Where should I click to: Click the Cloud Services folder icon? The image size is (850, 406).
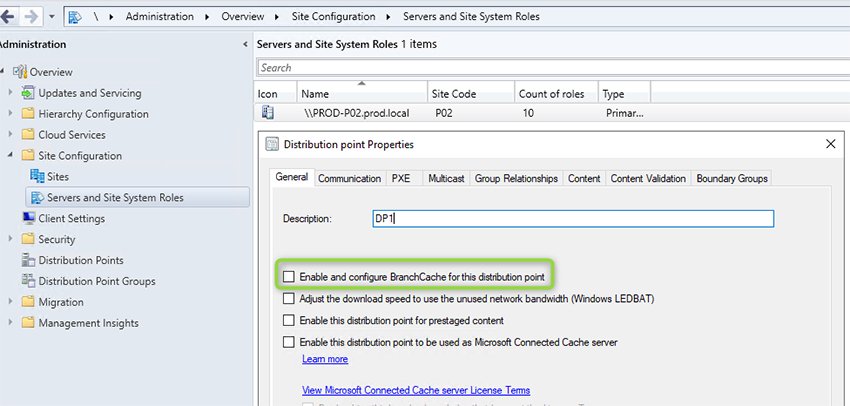point(28,134)
